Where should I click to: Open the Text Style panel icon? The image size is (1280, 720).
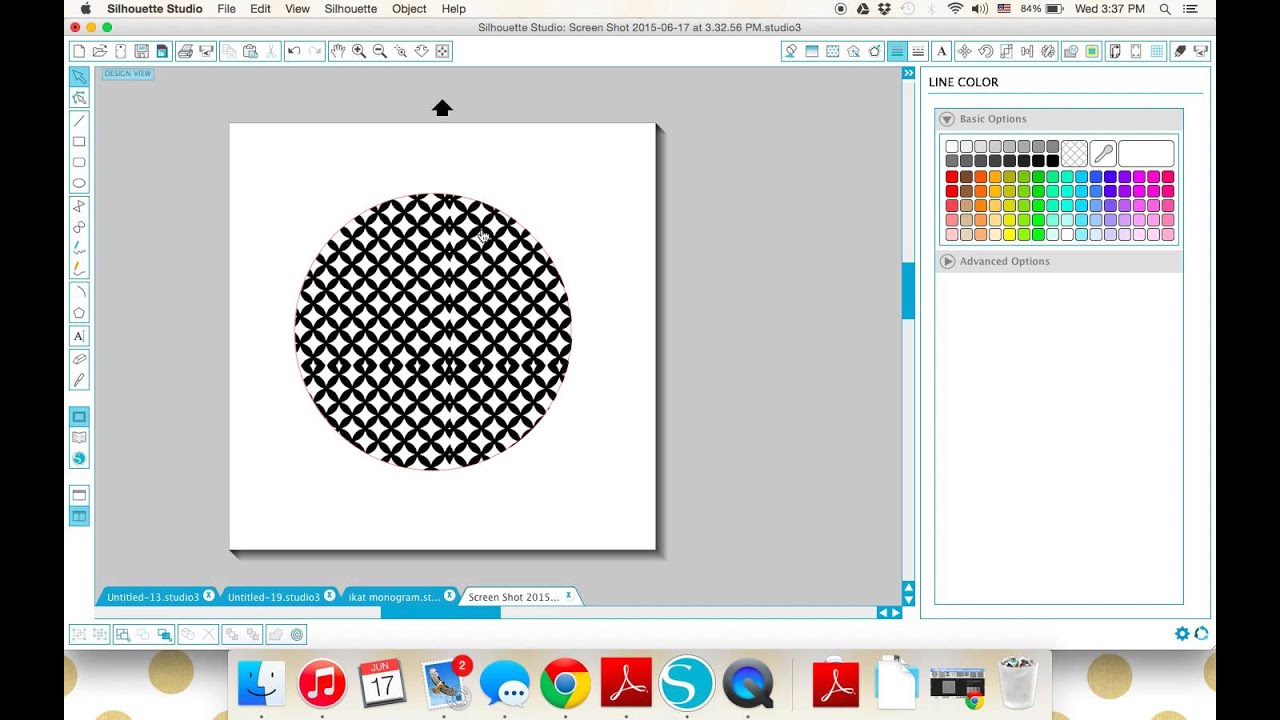942,51
